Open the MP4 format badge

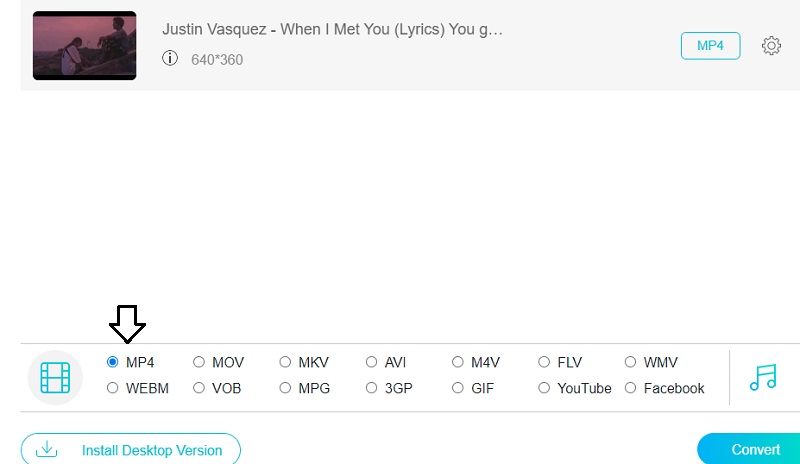(710, 46)
